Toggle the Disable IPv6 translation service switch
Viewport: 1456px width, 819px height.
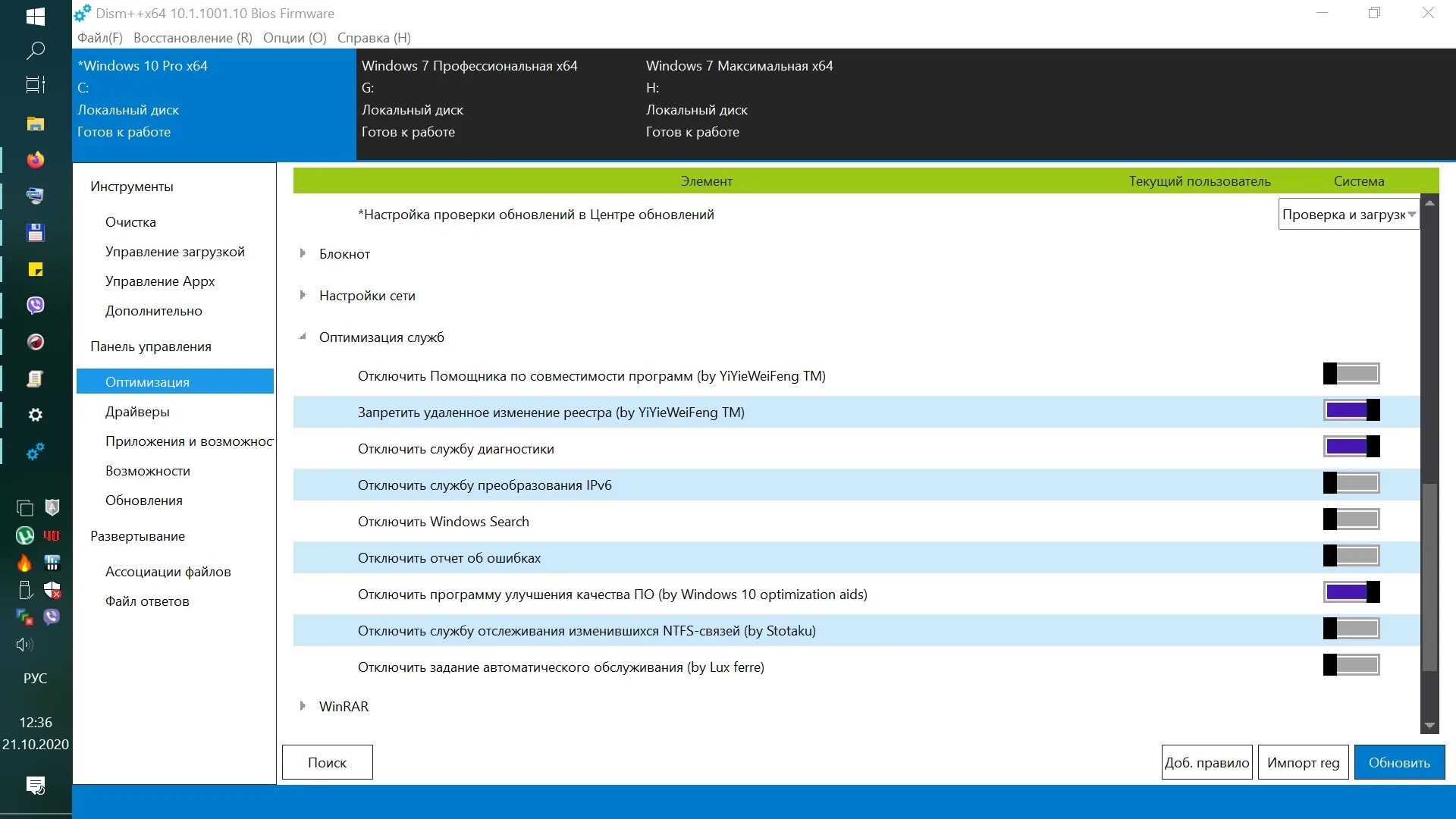[1351, 483]
